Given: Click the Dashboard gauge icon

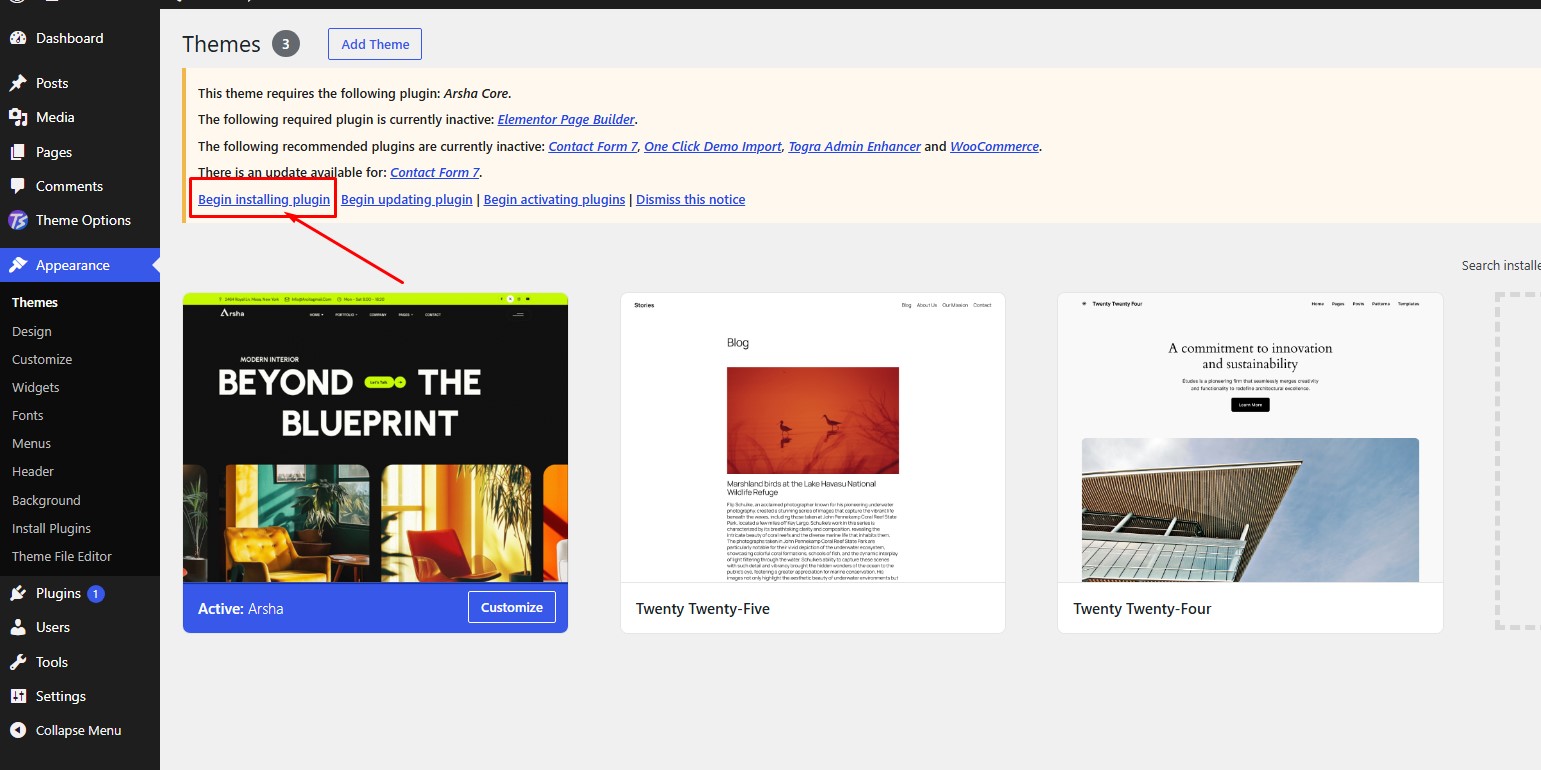Looking at the screenshot, I should (18, 38).
